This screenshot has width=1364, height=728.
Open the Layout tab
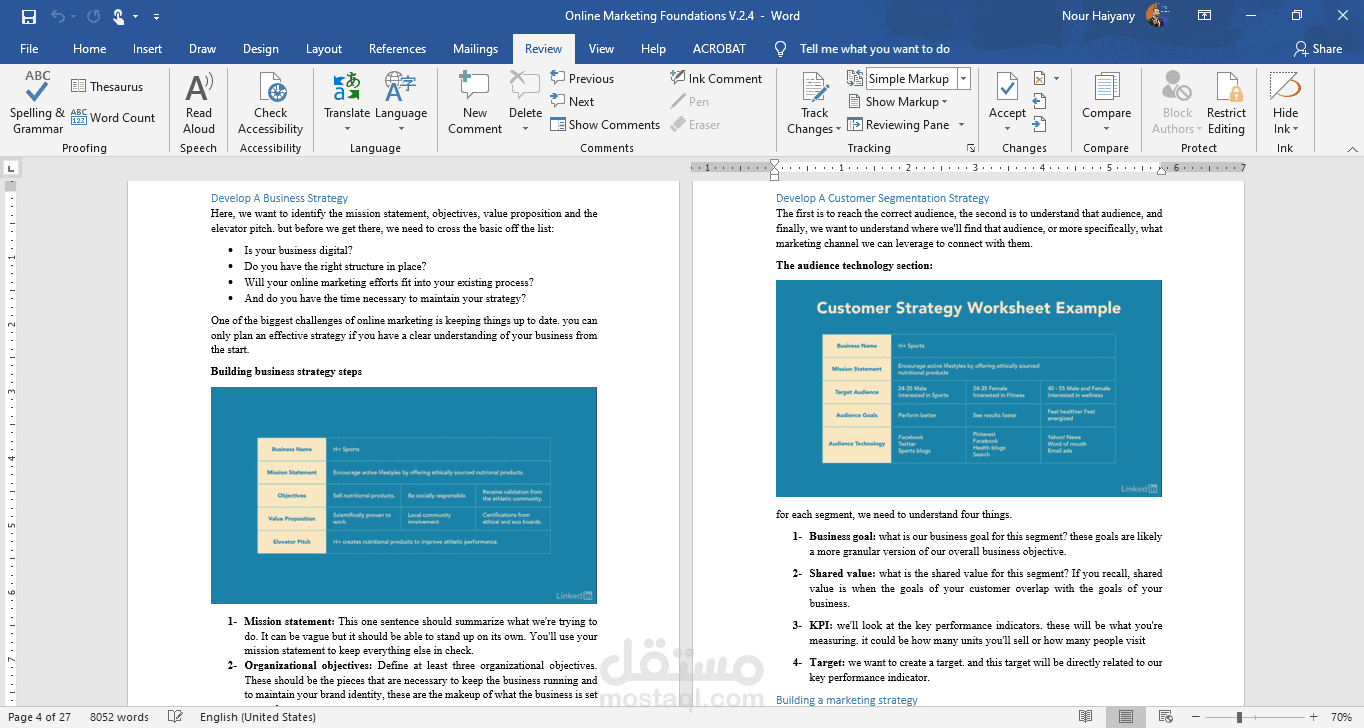click(x=324, y=49)
